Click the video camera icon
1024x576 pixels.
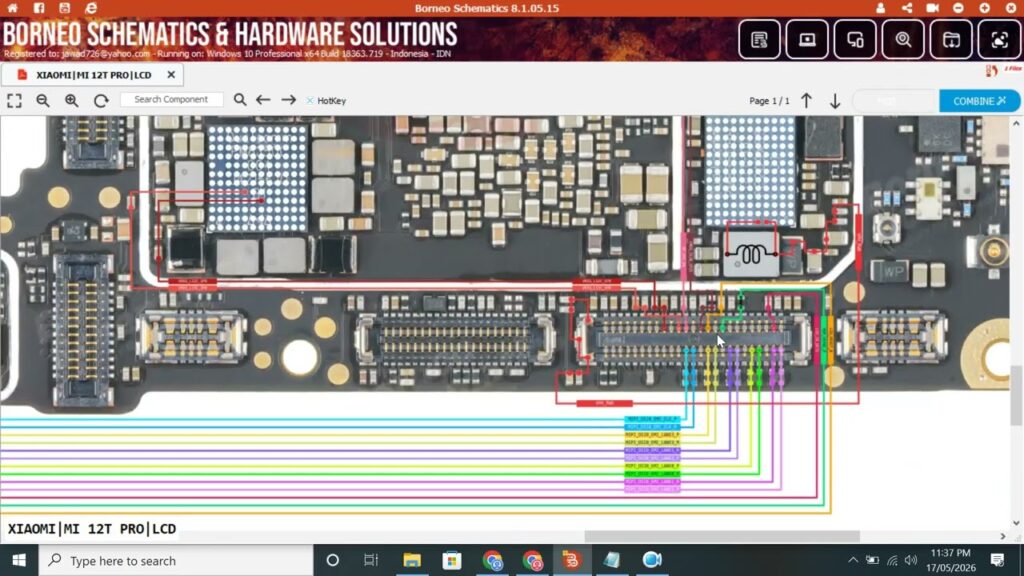click(933, 8)
